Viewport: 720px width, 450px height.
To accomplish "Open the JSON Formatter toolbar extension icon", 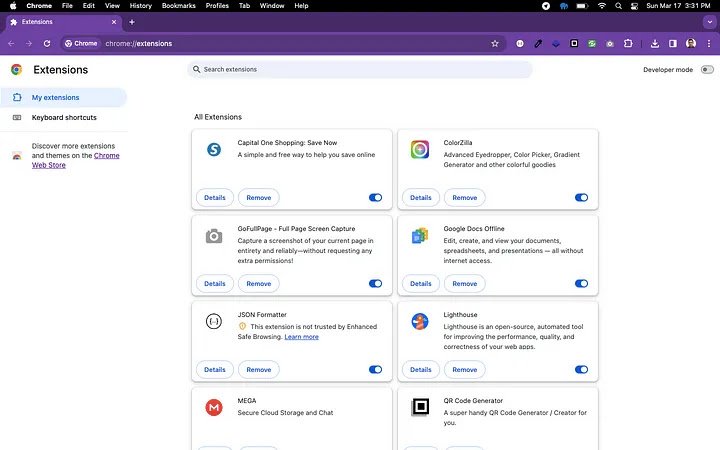I will [x=520, y=44].
